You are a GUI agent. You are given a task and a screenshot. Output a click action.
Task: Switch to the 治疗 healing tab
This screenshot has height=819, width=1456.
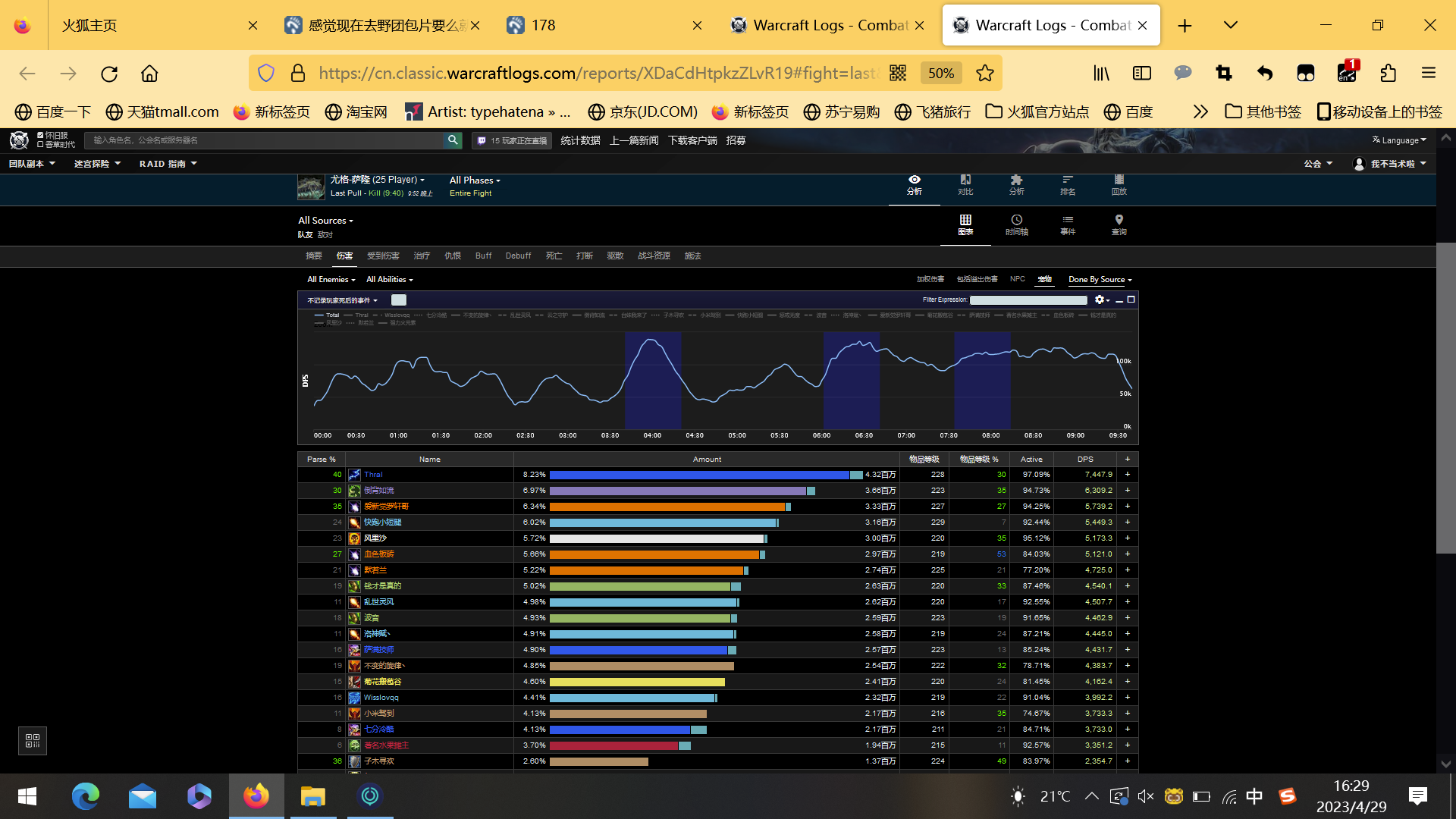pyautogui.click(x=422, y=256)
